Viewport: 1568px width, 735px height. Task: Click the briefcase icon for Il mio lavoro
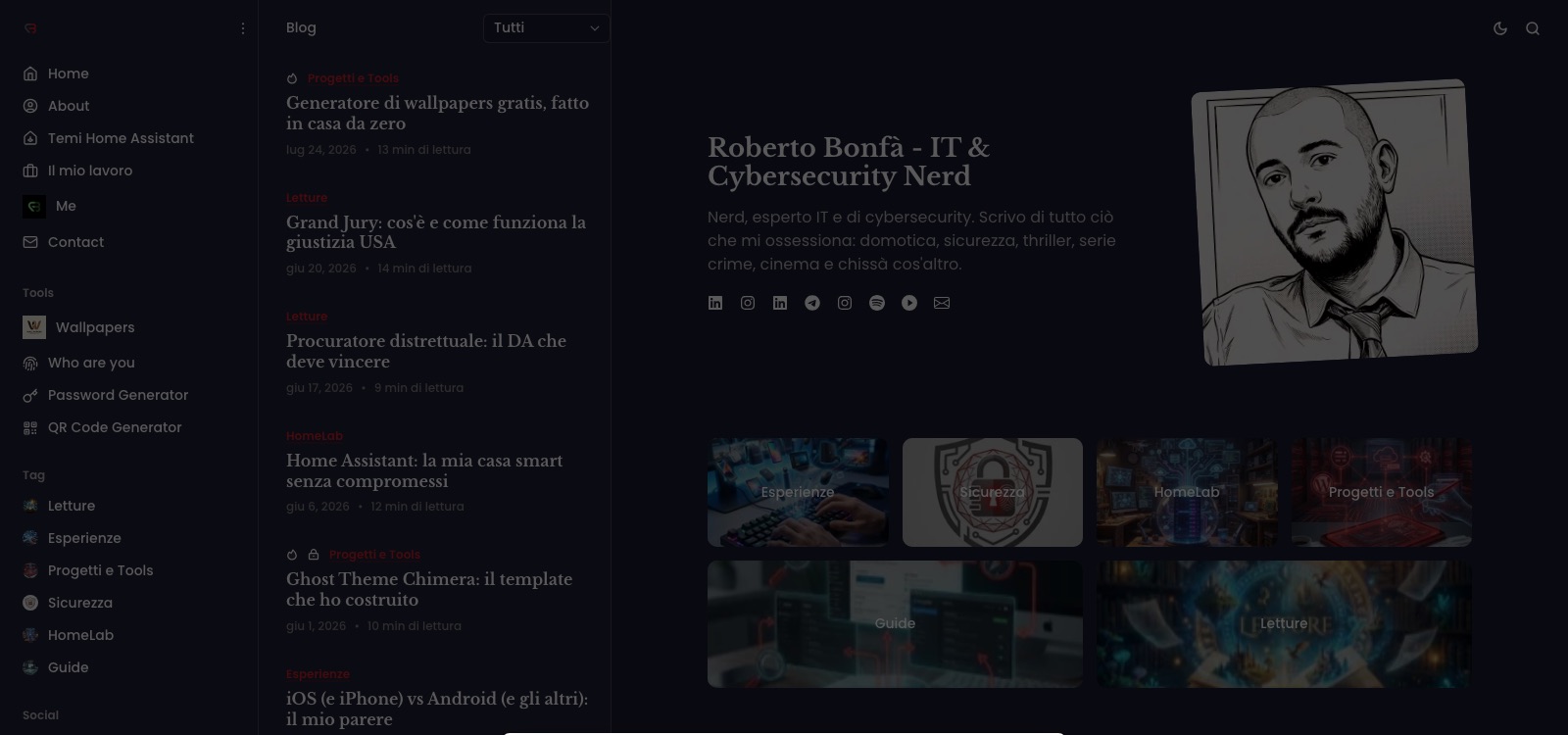(30, 171)
